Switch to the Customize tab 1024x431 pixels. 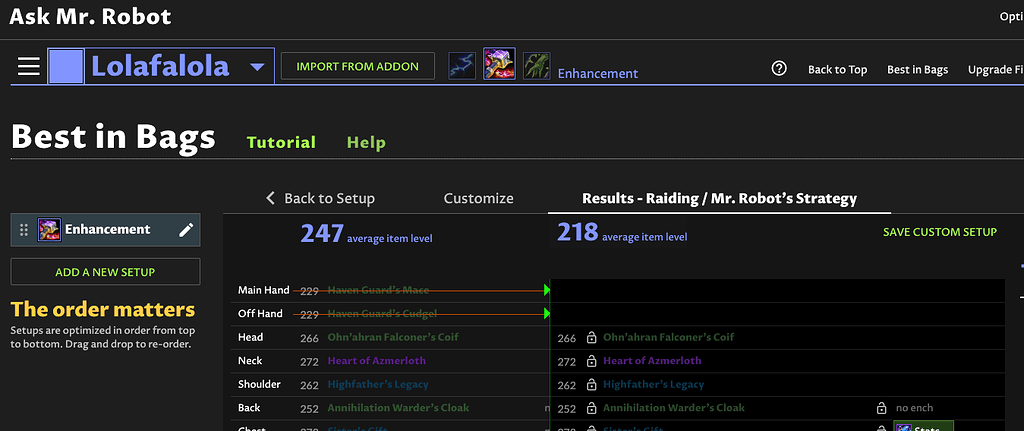coord(478,198)
